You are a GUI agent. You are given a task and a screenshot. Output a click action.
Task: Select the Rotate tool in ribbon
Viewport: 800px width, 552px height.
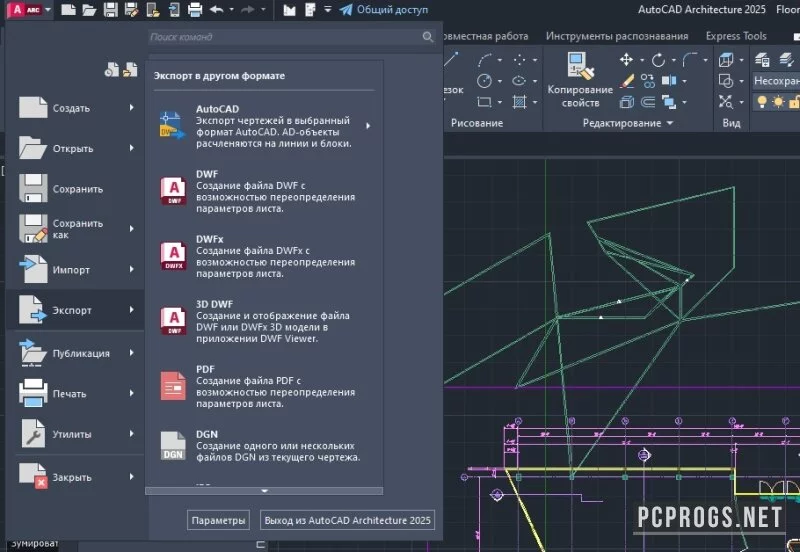pos(658,60)
